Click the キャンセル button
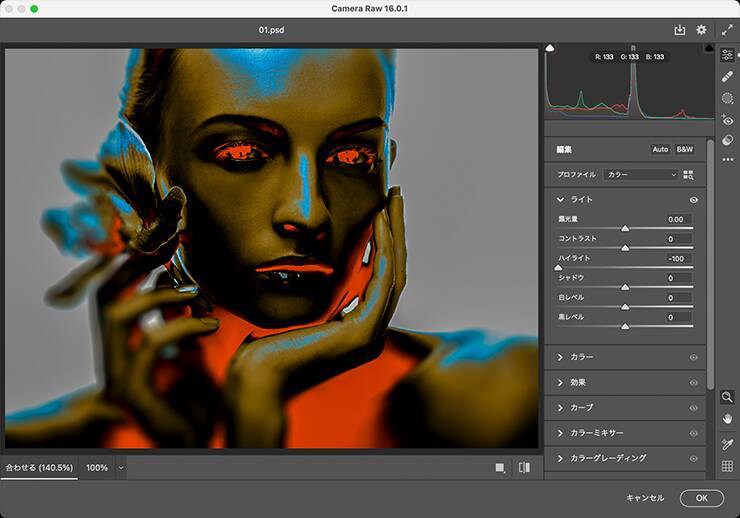The height and width of the screenshot is (518, 740). (645, 498)
